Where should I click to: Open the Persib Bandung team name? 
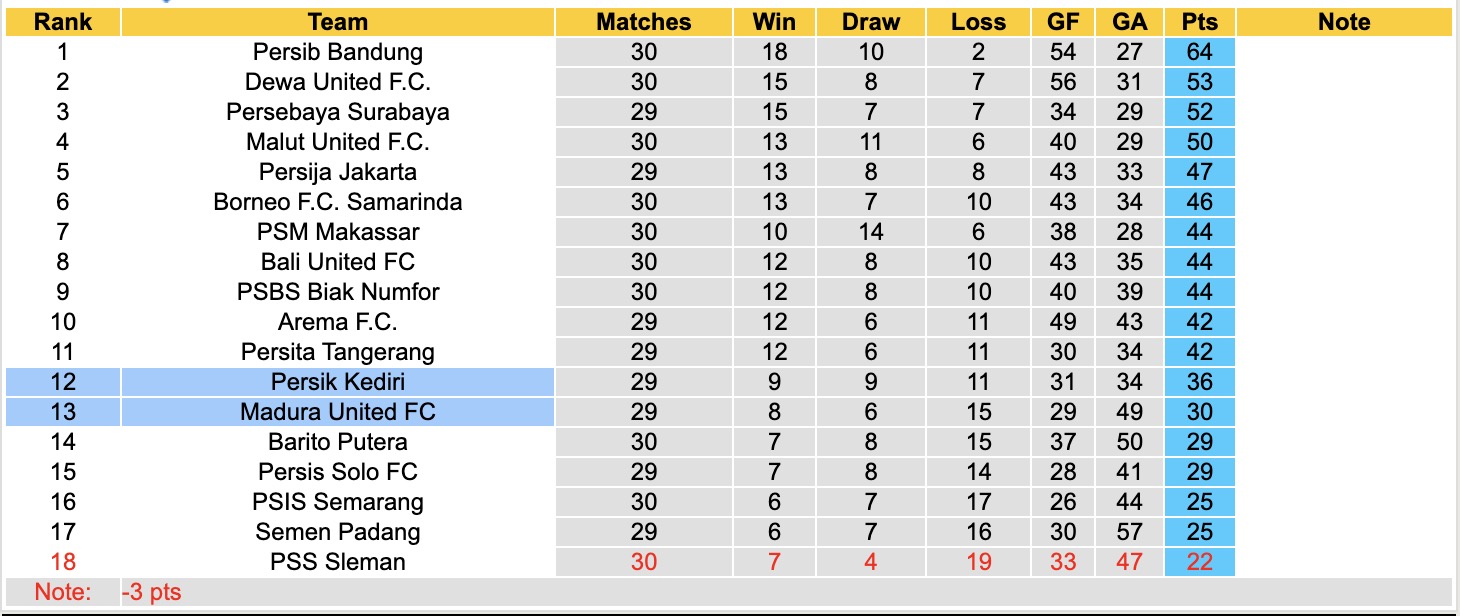pos(338,52)
